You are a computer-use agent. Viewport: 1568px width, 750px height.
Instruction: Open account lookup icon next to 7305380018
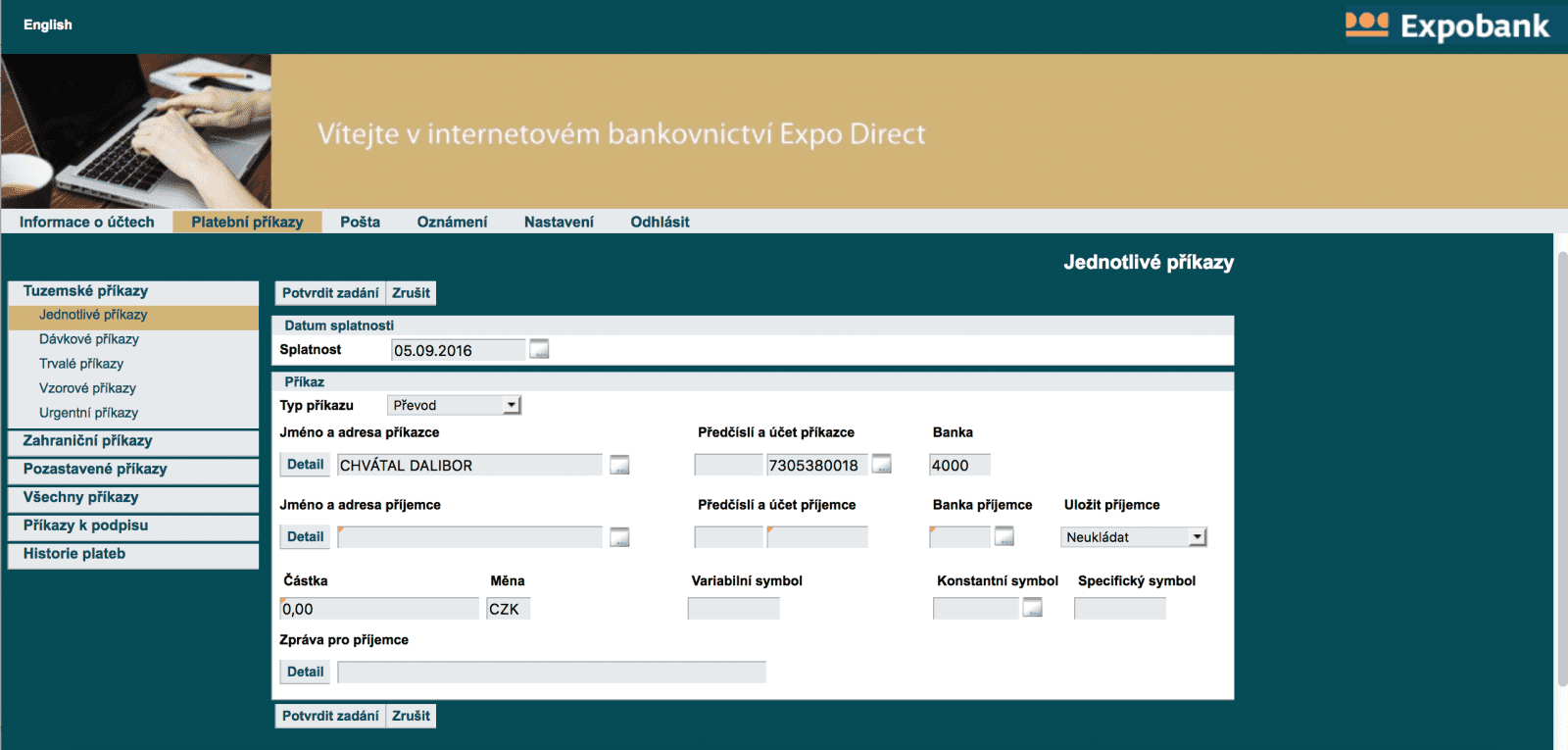pos(882,464)
